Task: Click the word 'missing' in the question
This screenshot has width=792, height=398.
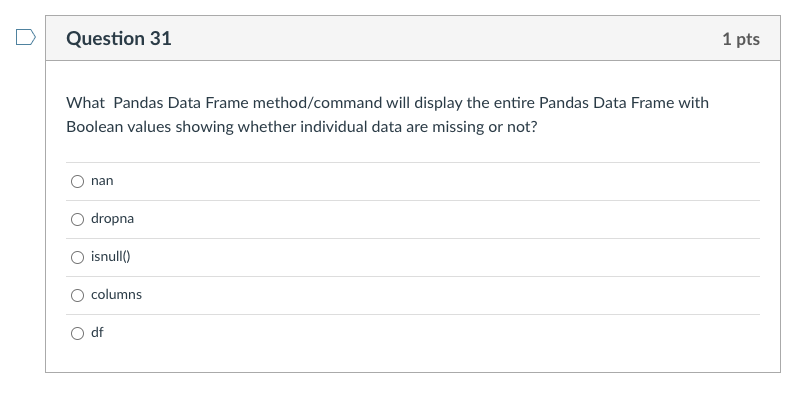Action: 458,127
